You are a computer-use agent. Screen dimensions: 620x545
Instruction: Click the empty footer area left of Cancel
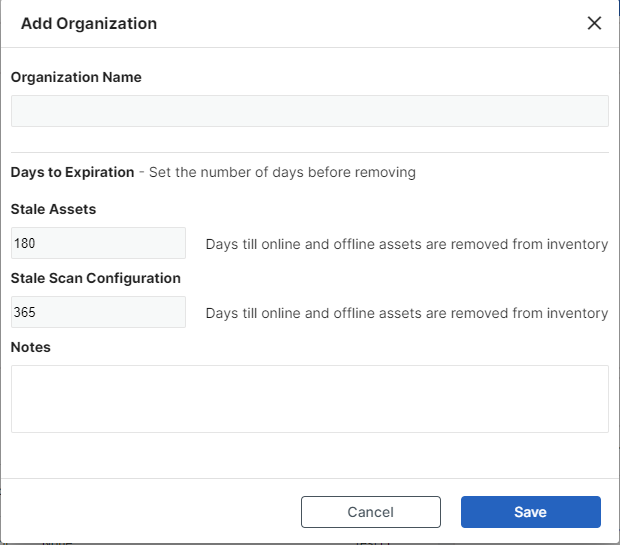[150, 512]
